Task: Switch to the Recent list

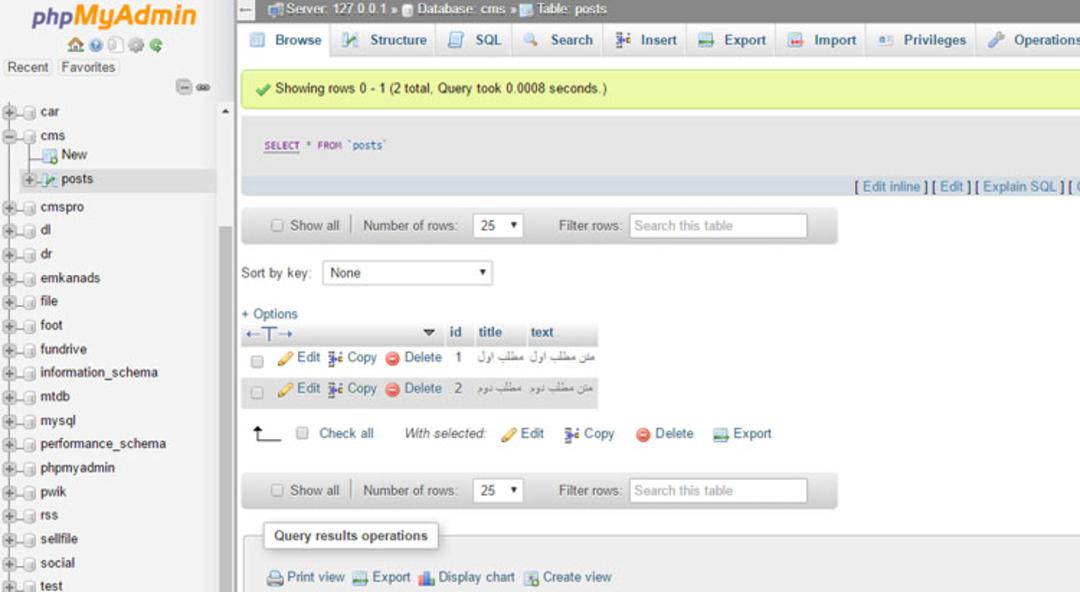Action: point(28,68)
